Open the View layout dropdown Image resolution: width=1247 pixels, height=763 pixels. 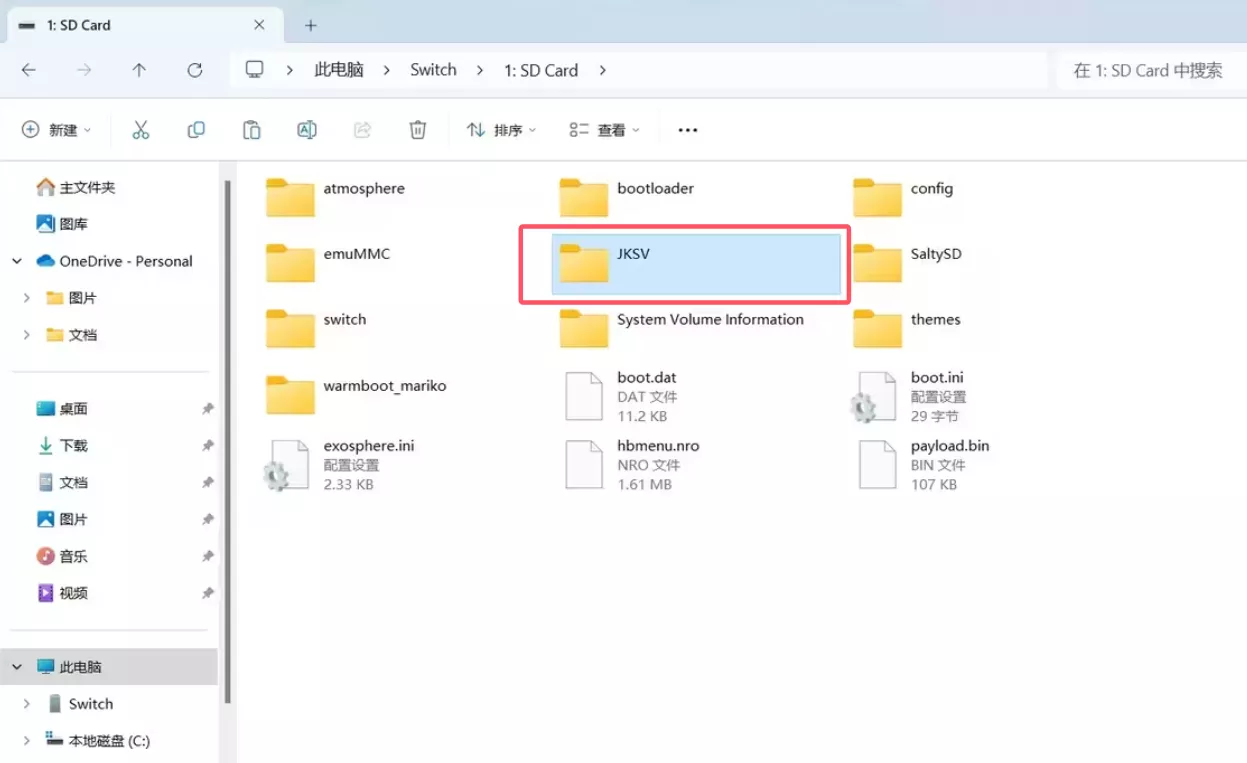point(603,130)
